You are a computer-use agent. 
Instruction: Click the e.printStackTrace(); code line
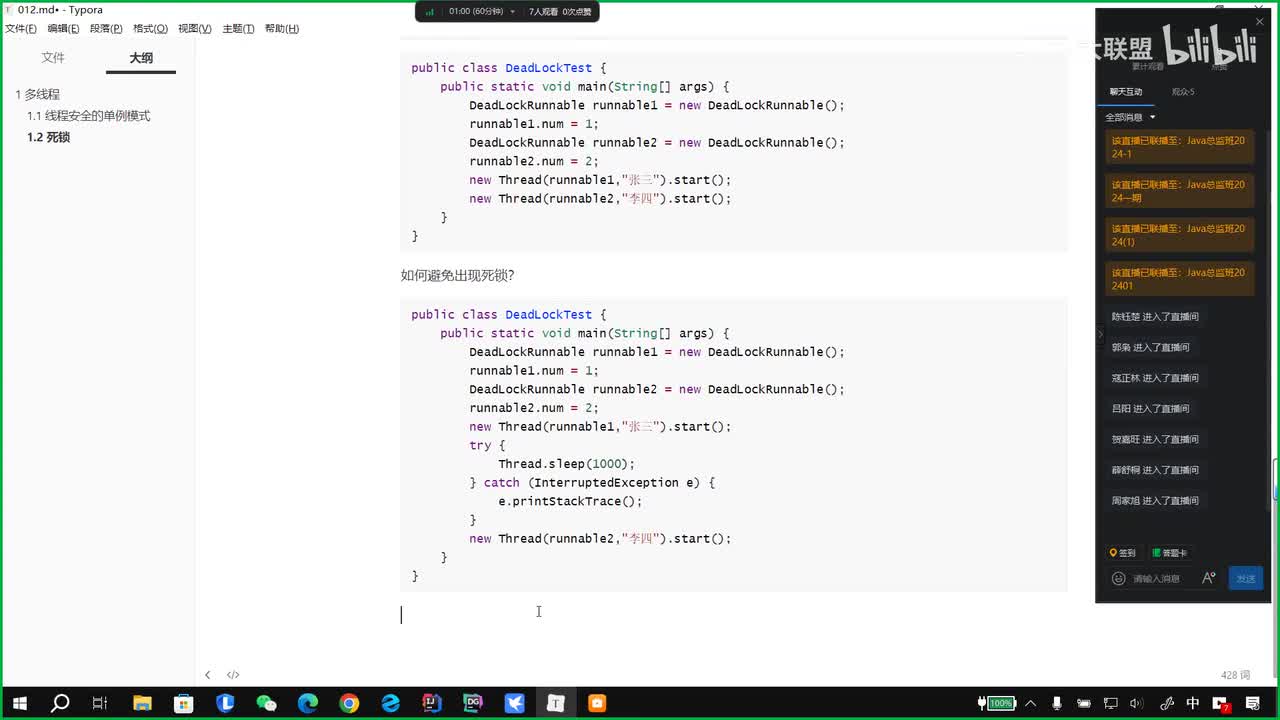(570, 501)
